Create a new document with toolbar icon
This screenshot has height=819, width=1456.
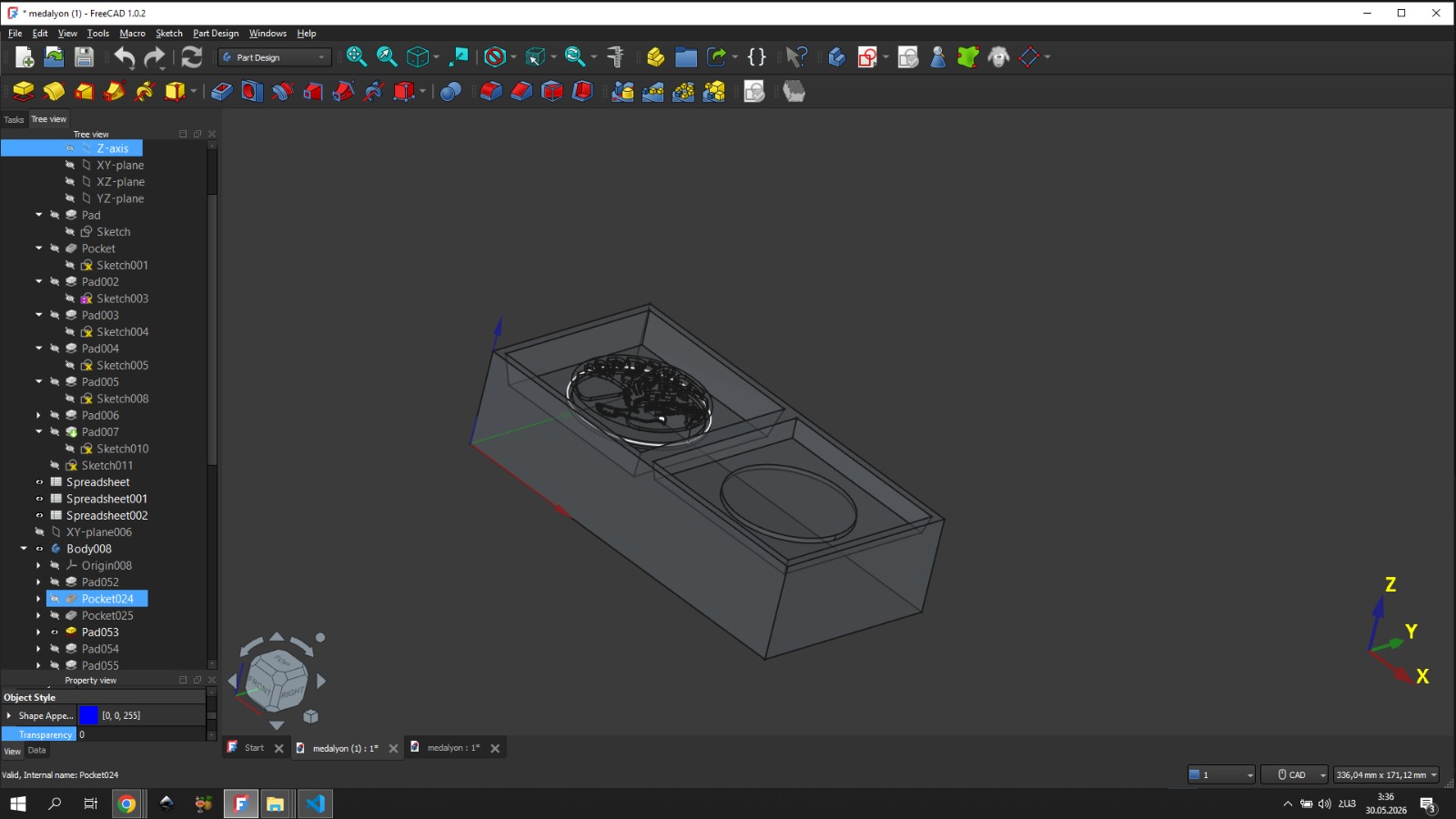pyautogui.click(x=25, y=57)
